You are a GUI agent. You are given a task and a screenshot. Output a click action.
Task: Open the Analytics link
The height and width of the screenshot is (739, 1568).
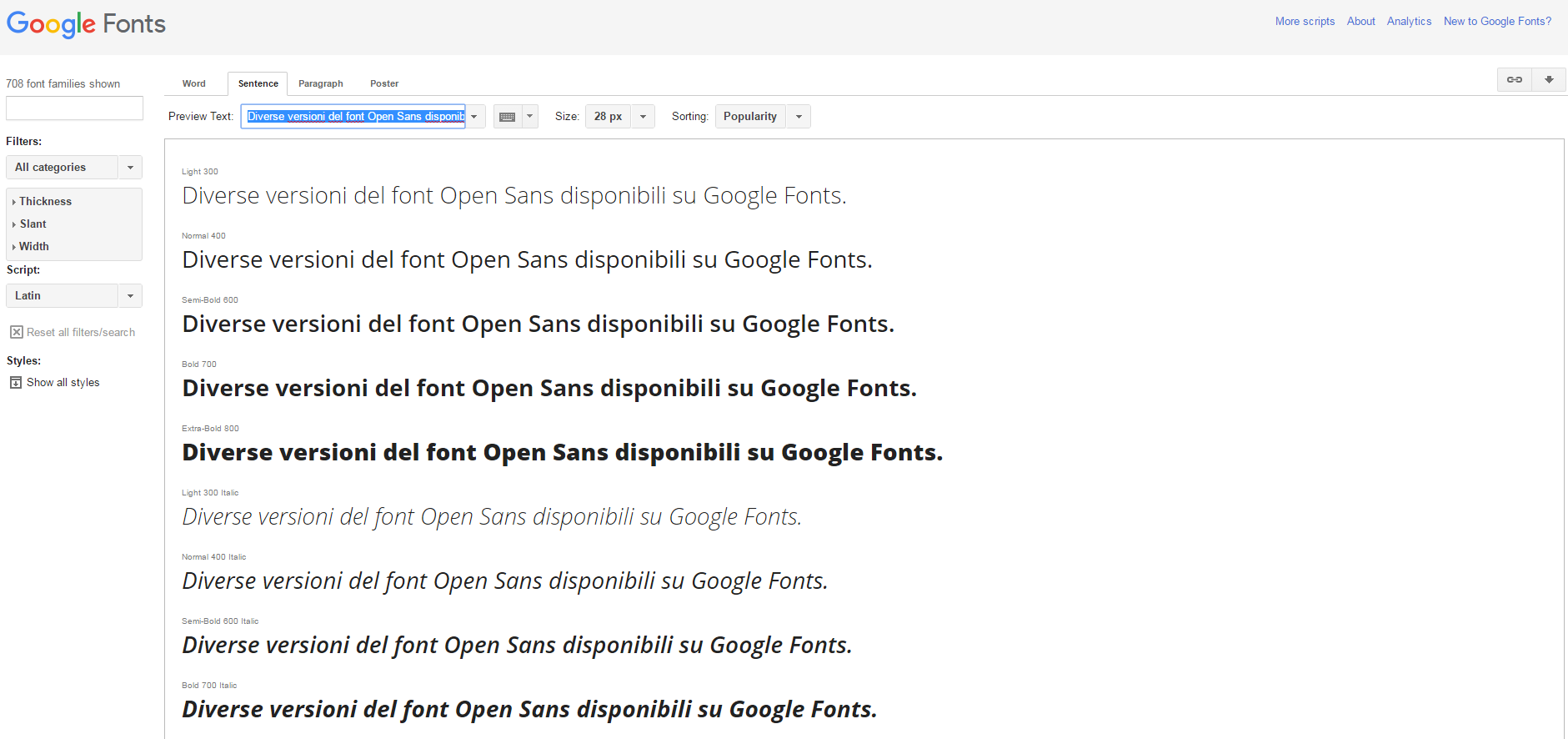pyautogui.click(x=1409, y=22)
